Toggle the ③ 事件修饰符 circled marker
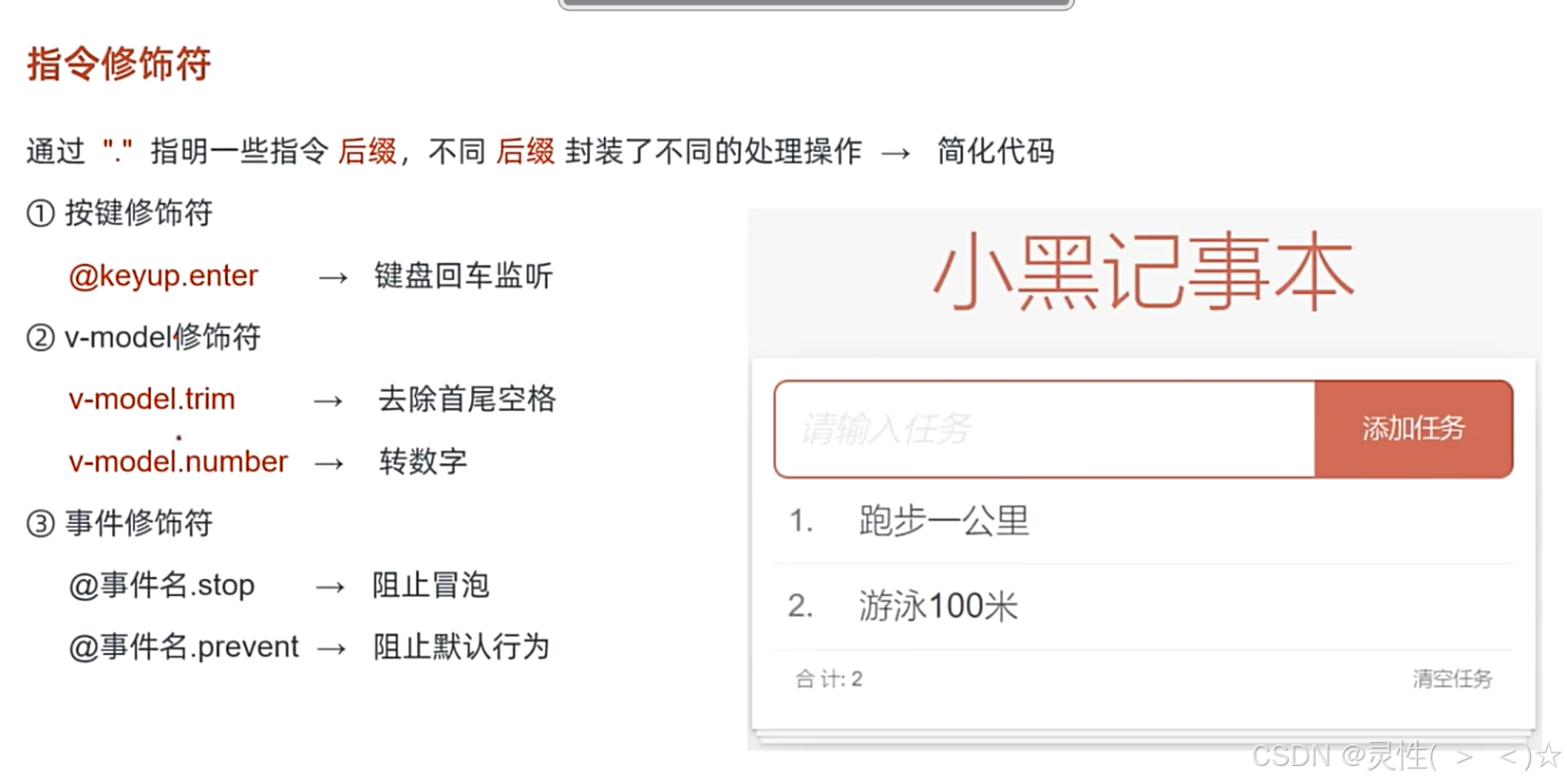1567x784 pixels. [x=39, y=523]
